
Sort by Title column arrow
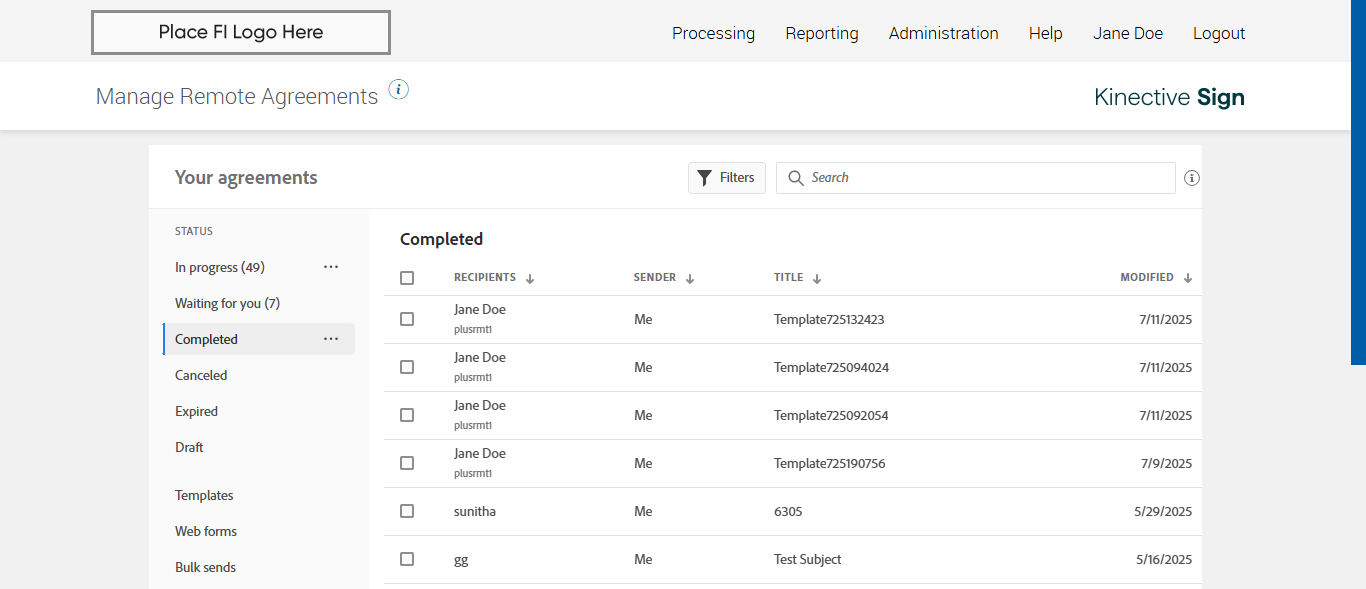click(x=817, y=279)
